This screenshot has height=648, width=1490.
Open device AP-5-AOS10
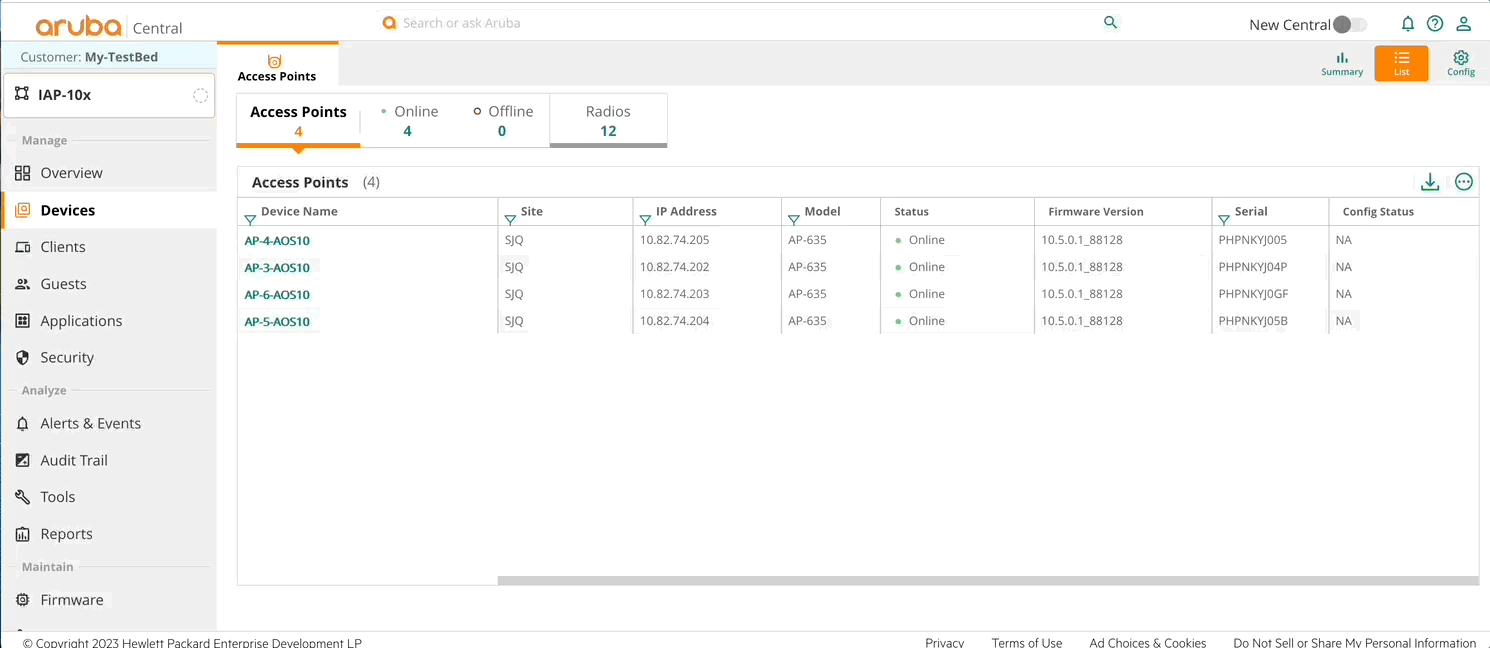tap(277, 322)
